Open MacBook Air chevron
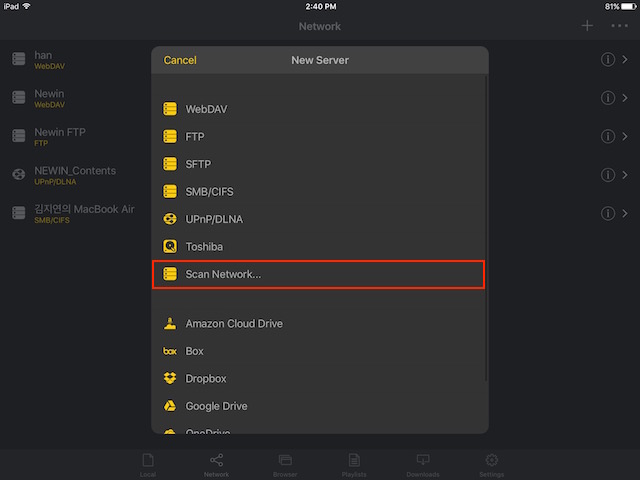This screenshot has width=640, height=480. (x=625, y=213)
